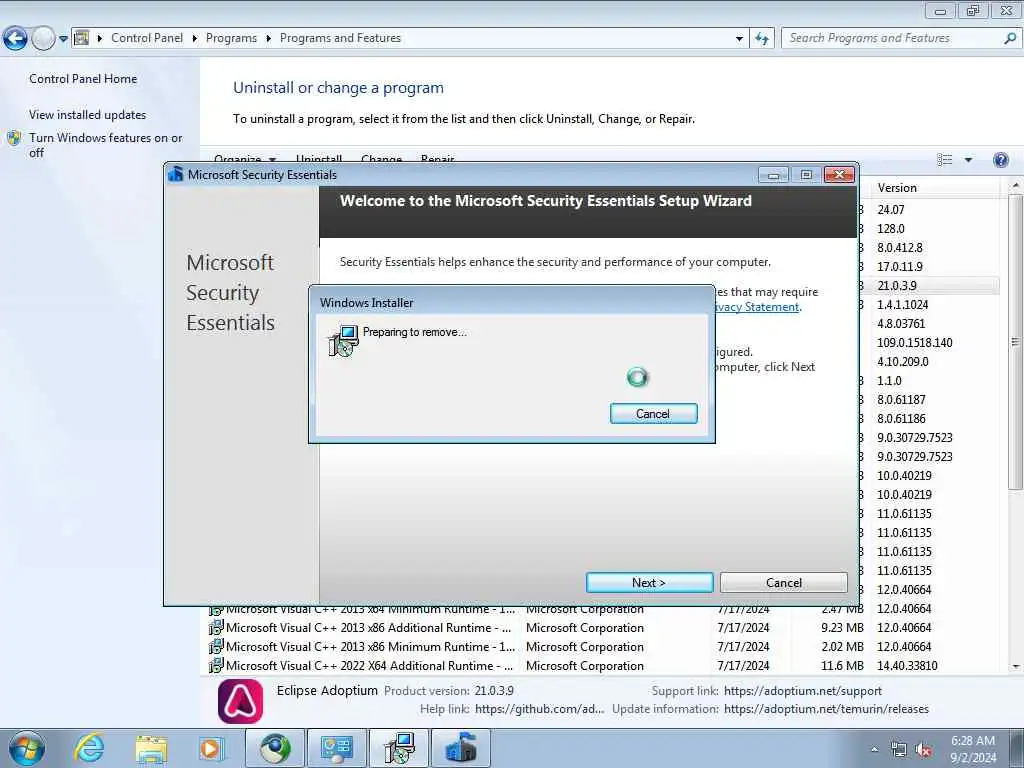Click the Windows Installer computer icon
The height and width of the screenshot is (768, 1024).
pos(343,340)
